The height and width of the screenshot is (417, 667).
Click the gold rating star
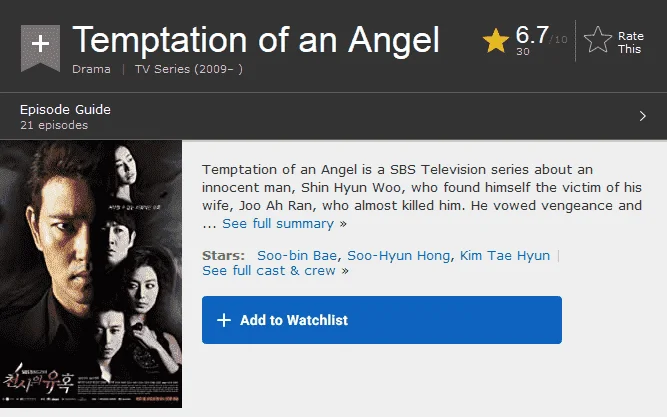pos(496,40)
